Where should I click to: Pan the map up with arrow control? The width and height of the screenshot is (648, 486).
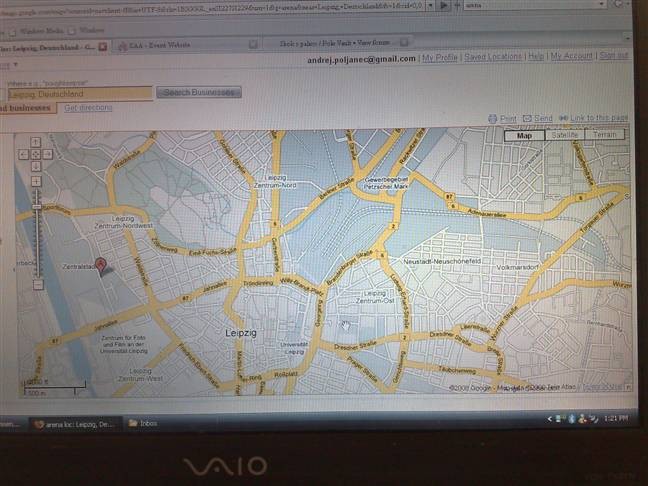tap(36, 142)
